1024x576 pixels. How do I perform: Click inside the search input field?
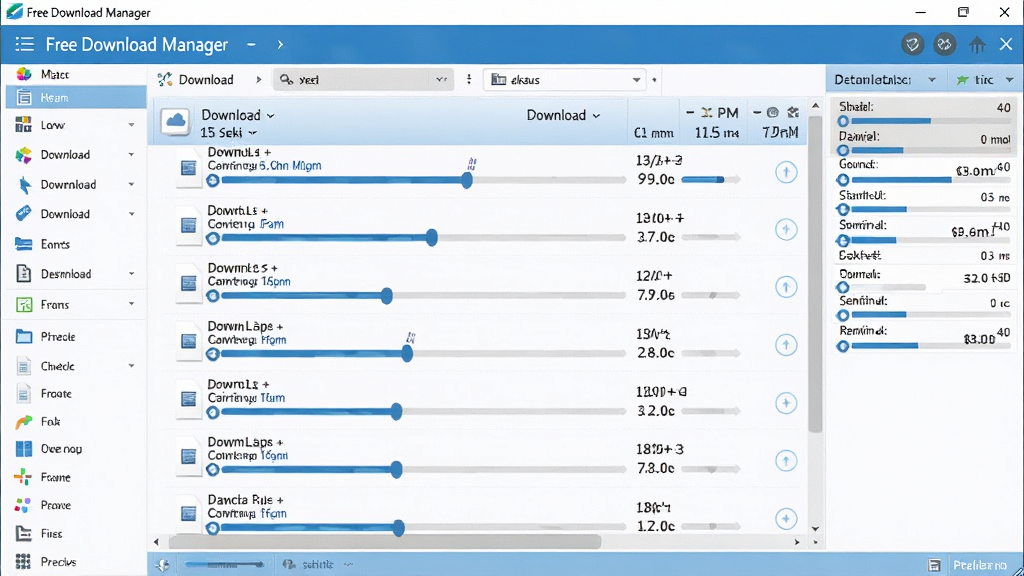[363, 80]
